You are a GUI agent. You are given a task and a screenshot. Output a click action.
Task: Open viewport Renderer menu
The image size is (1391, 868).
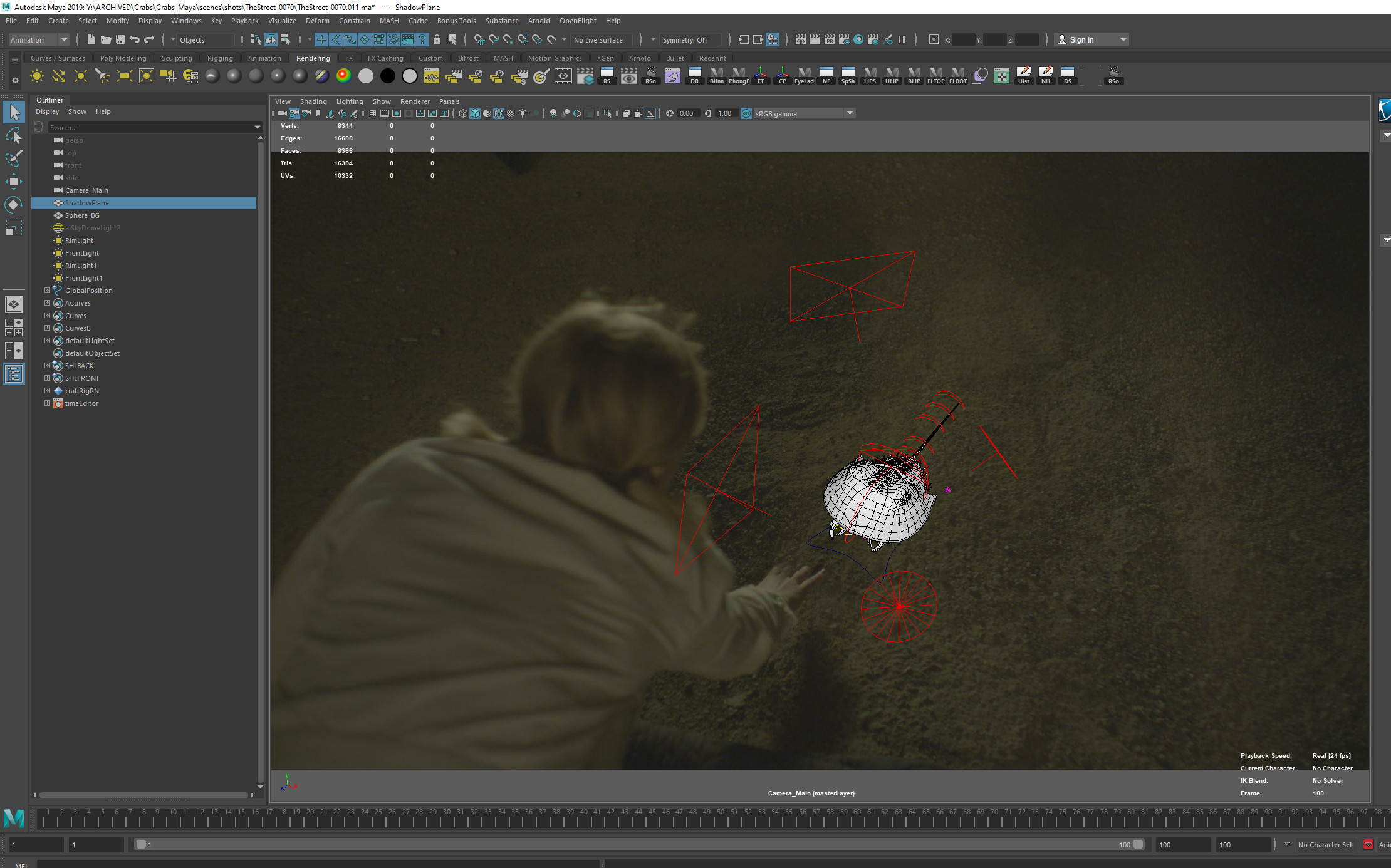click(415, 101)
